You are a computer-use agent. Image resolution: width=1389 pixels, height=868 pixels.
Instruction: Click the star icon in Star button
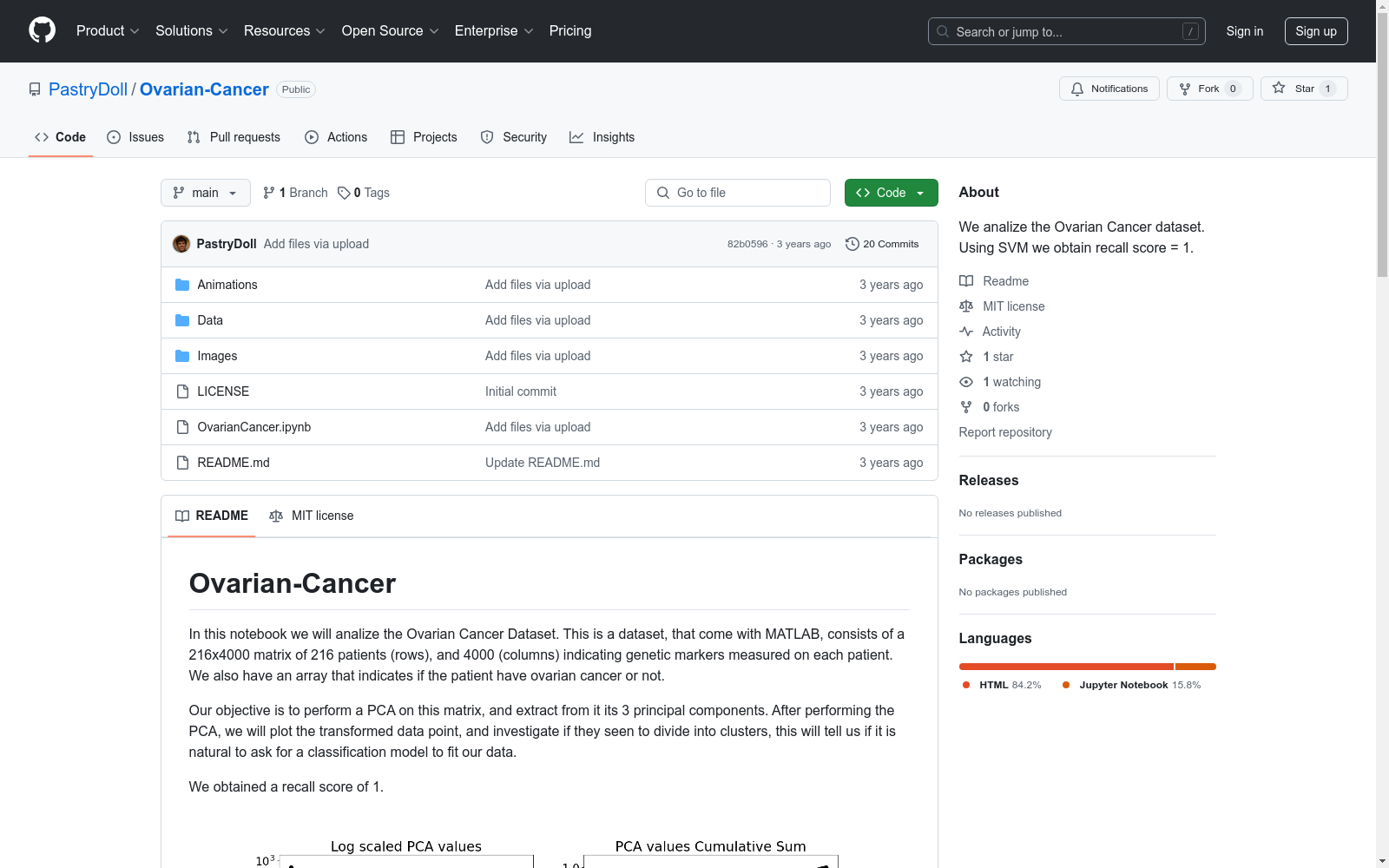pyautogui.click(x=1279, y=88)
